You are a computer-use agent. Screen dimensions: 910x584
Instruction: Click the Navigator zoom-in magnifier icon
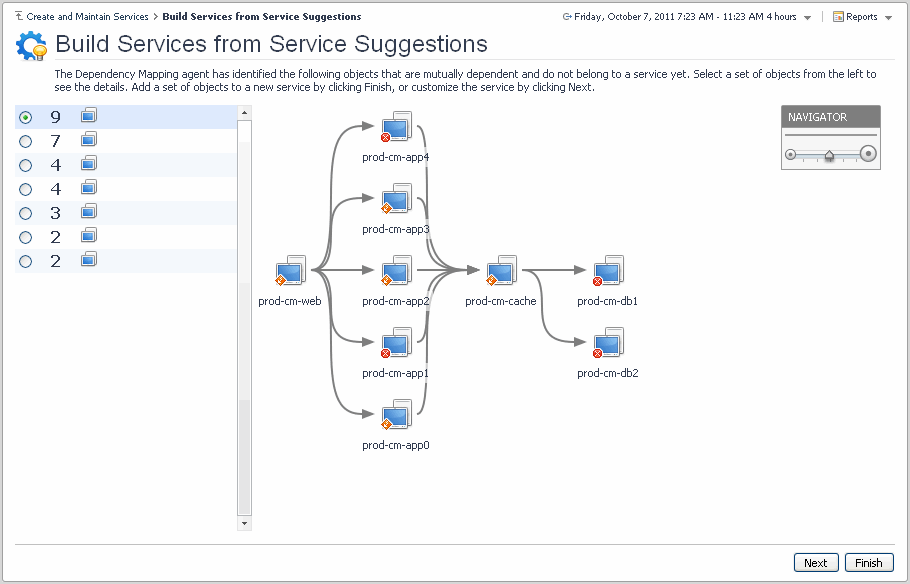868,154
